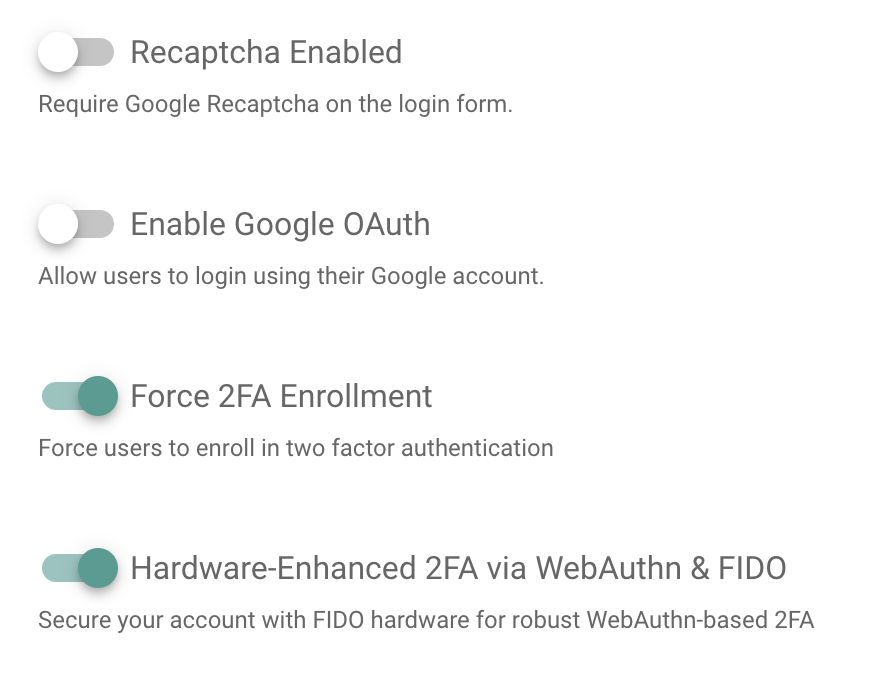Click the "Force 2FA Enrollment" label
This screenshot has width=886, height=674.
click(x=281, y=396)
